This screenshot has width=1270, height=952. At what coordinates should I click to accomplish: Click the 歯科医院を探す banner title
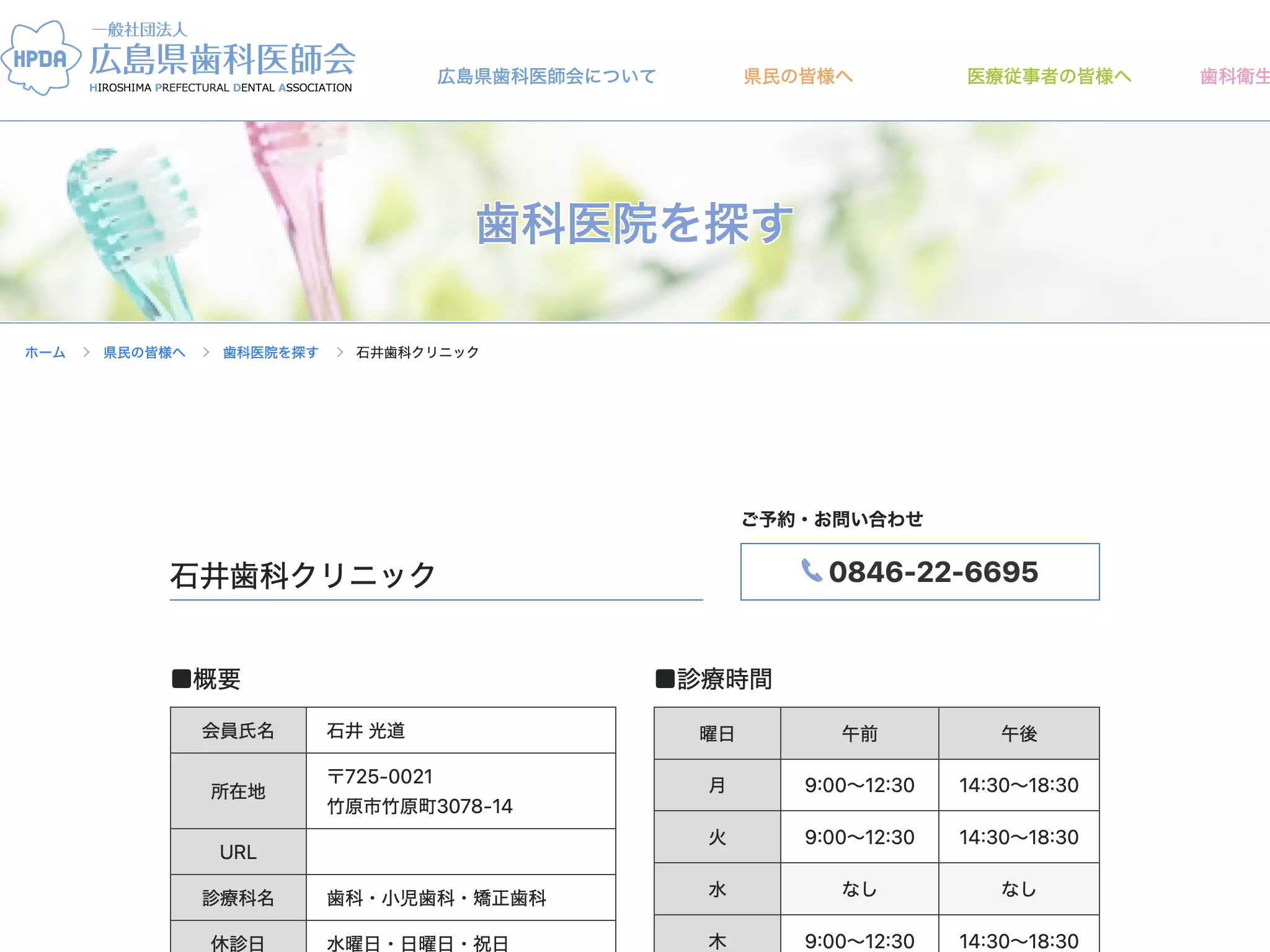tap(635, 223)
